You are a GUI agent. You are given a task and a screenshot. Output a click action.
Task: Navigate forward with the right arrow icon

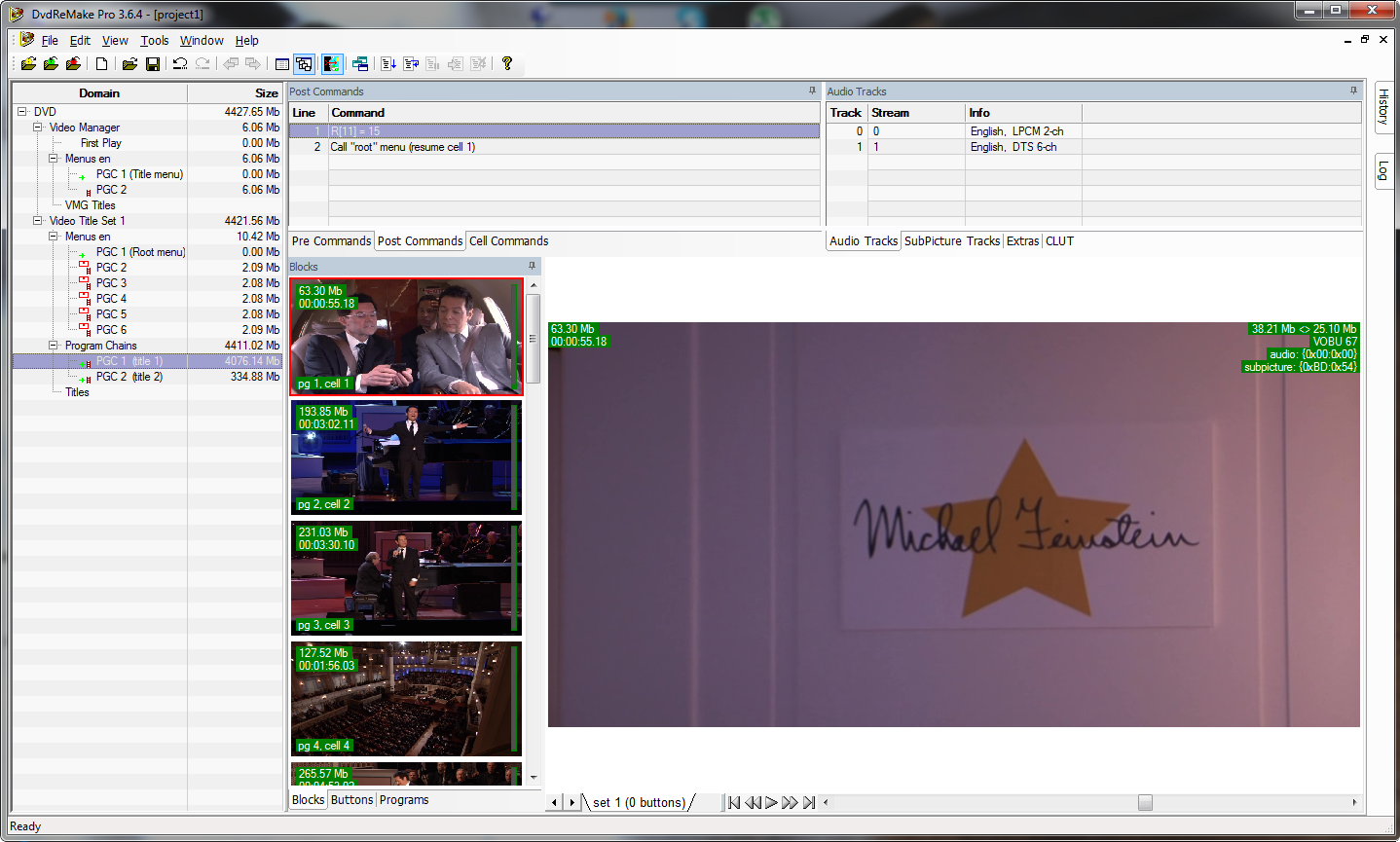253,63
